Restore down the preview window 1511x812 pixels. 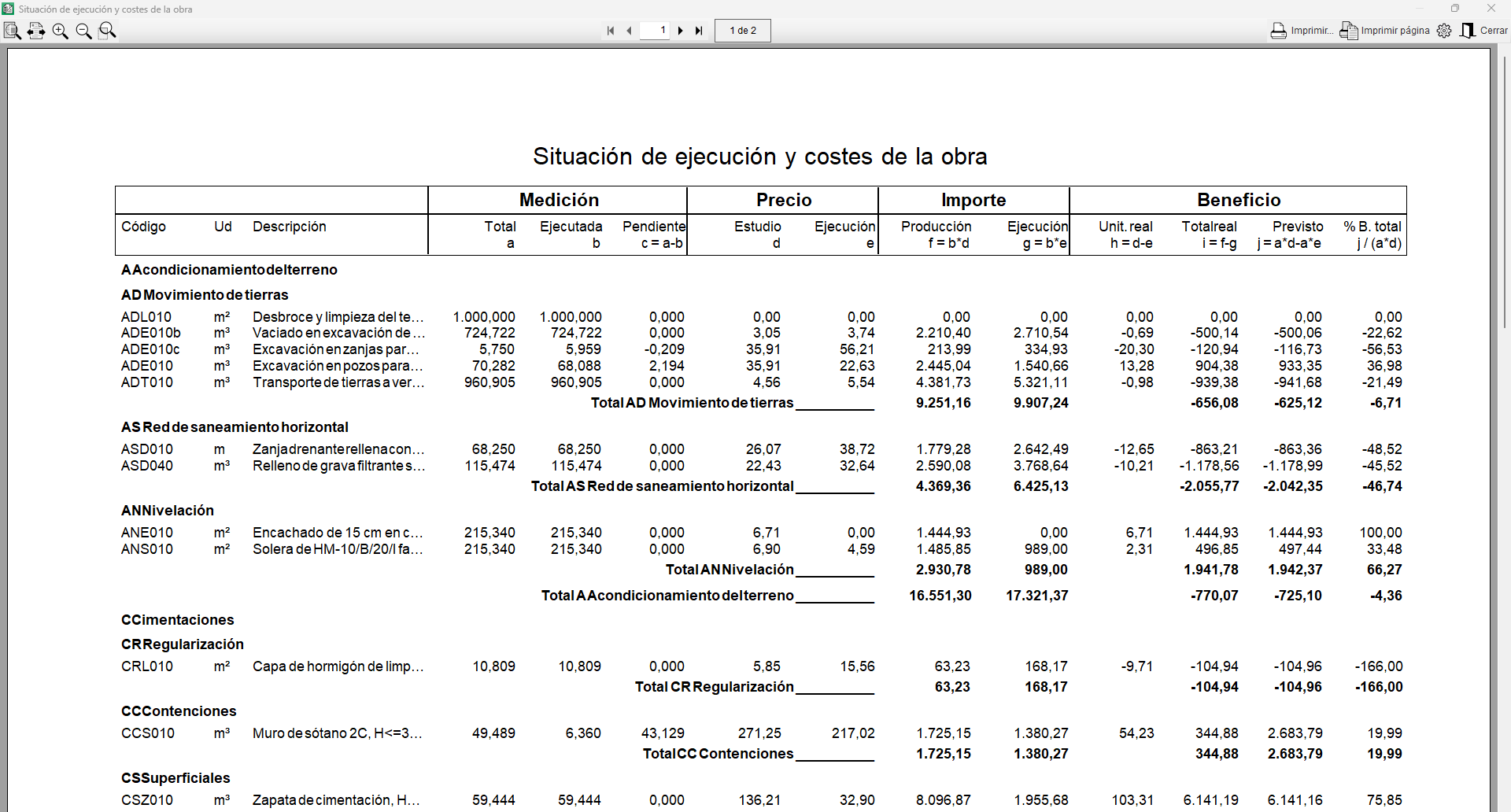(1455, 9)
